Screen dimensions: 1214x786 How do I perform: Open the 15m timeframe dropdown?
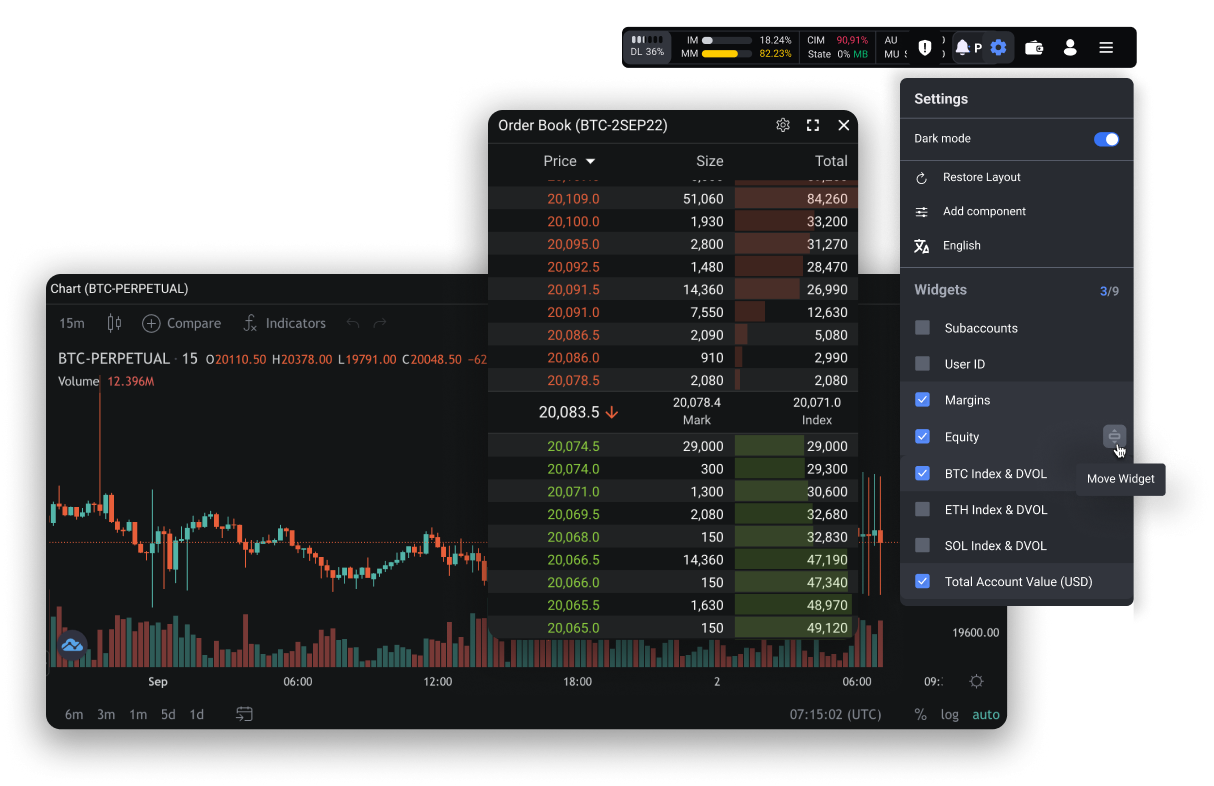(x=72, y=323)
